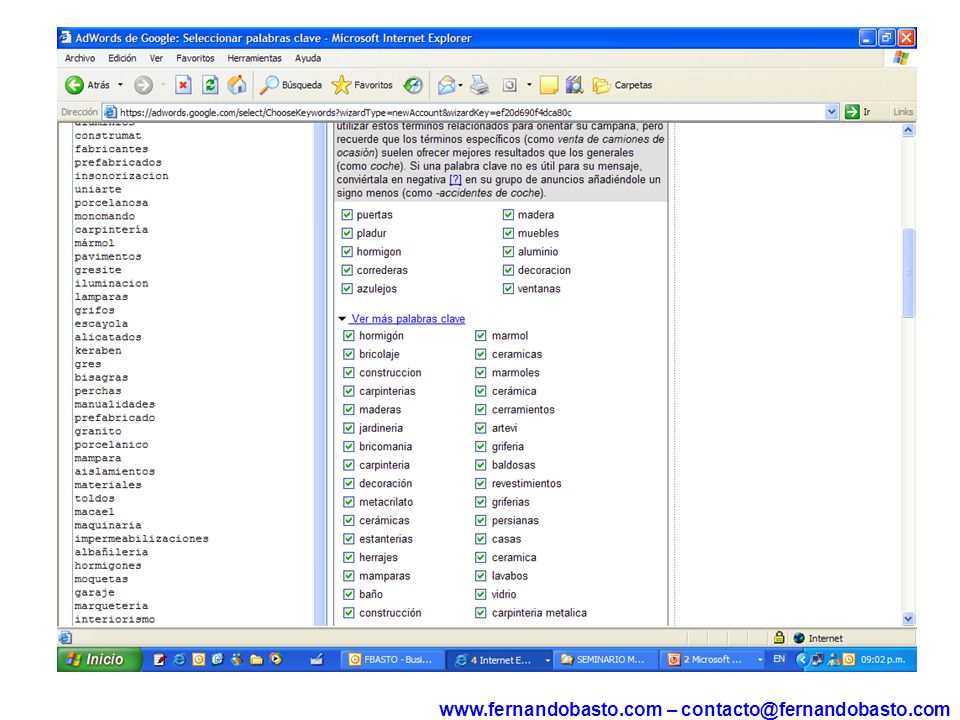Click the Edit page toolbar icon
960x720 pixels.
coord(509,85)
